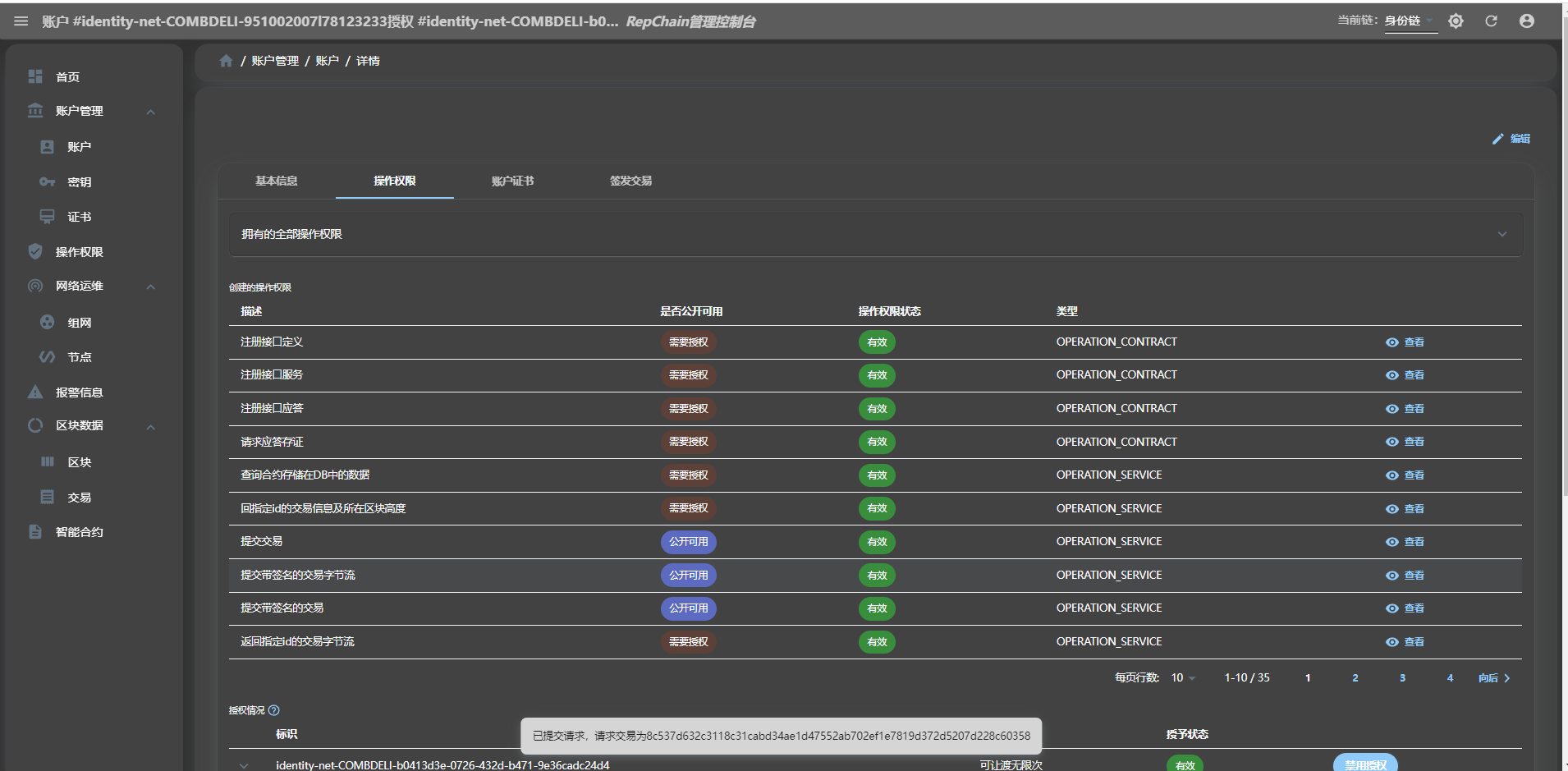Click the home icon in breadcrumb

tap(226, 61)
